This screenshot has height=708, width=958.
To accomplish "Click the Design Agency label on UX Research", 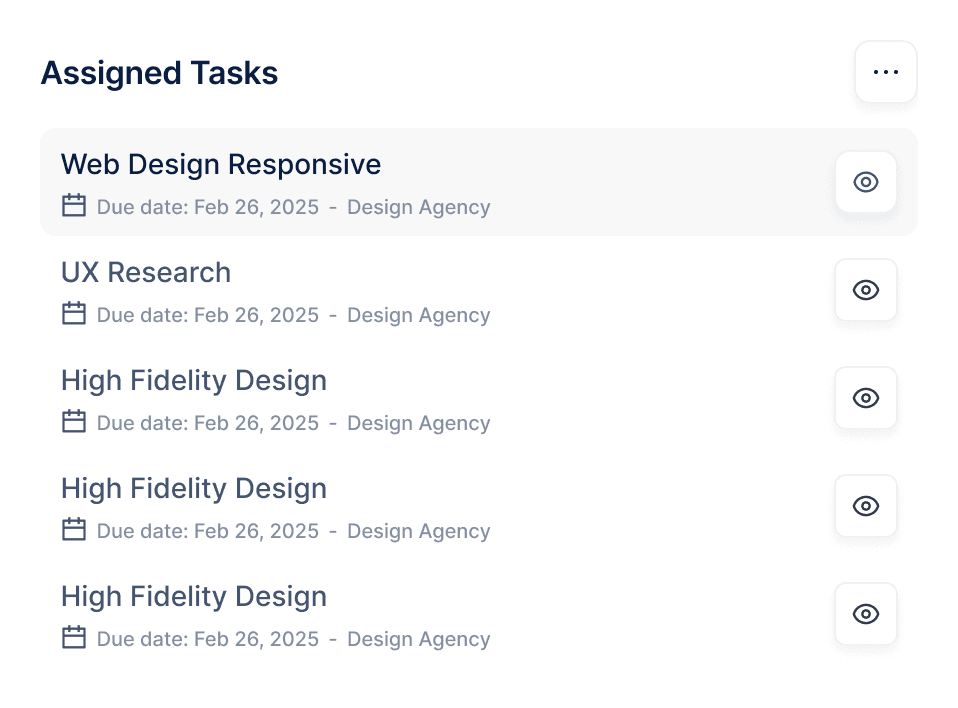I will (418, 315).
